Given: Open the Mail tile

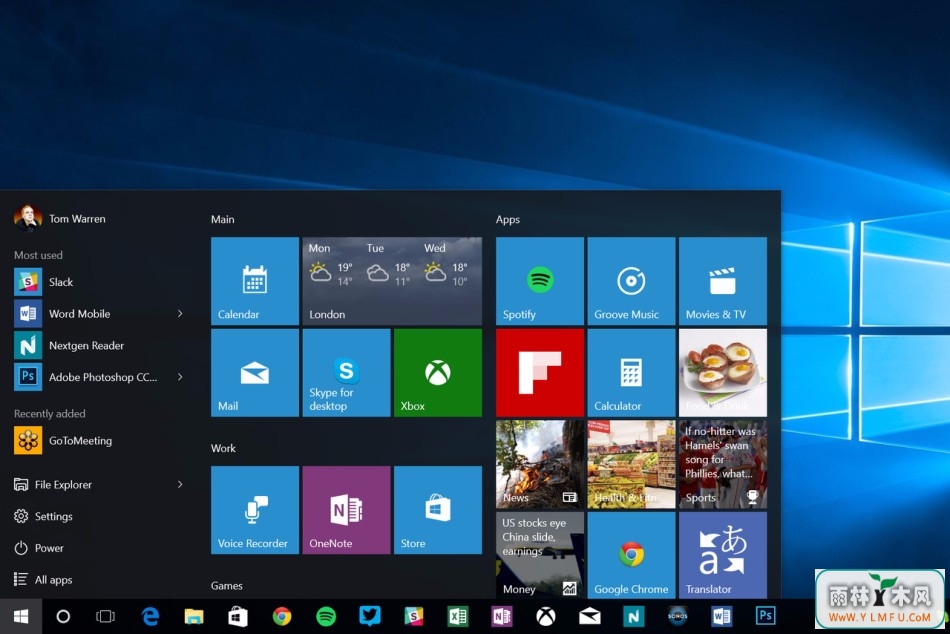Looking at the screenshot, I should [x=254, y=373].
